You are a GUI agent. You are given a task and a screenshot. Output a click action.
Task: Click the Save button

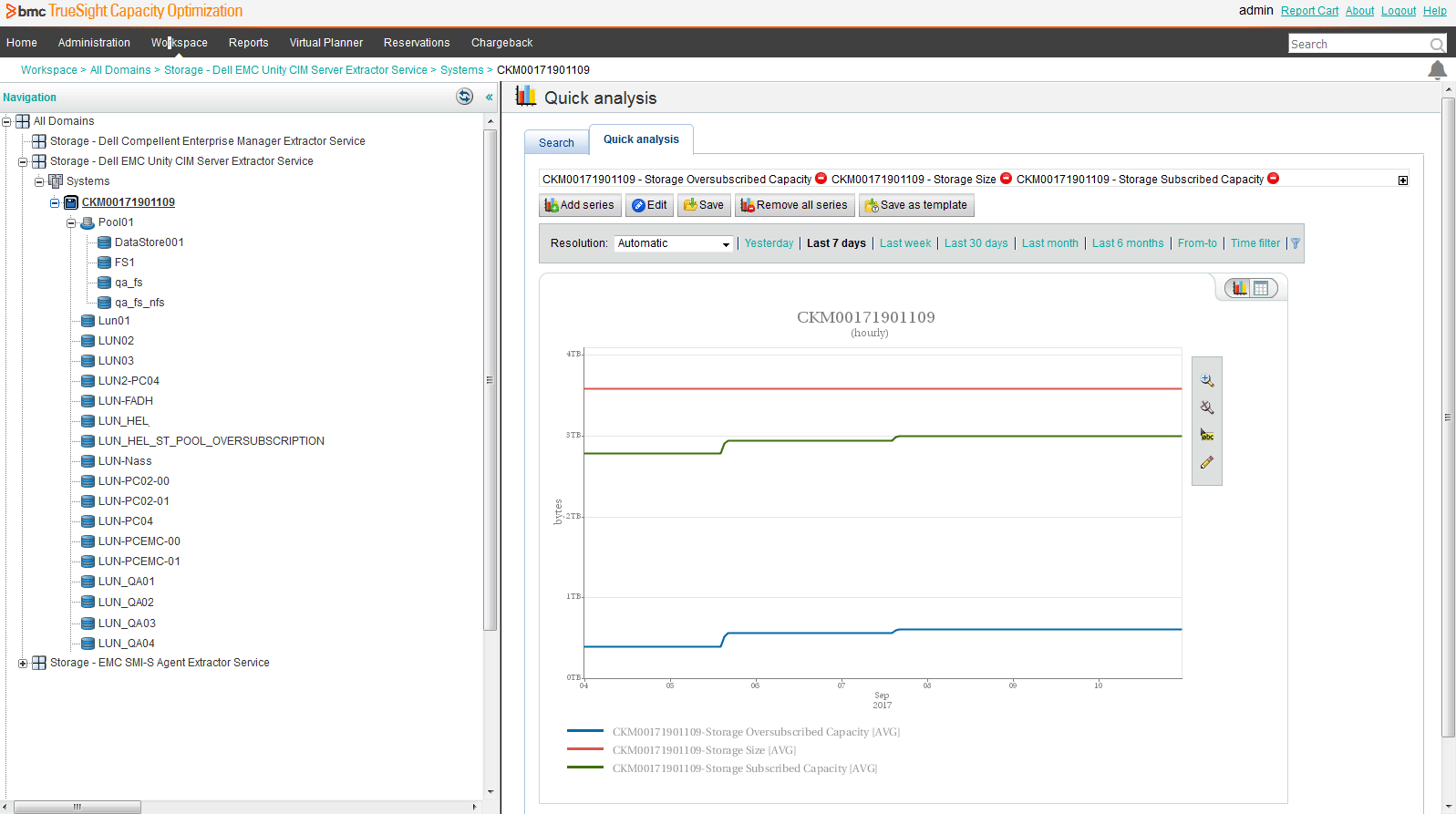704,205
